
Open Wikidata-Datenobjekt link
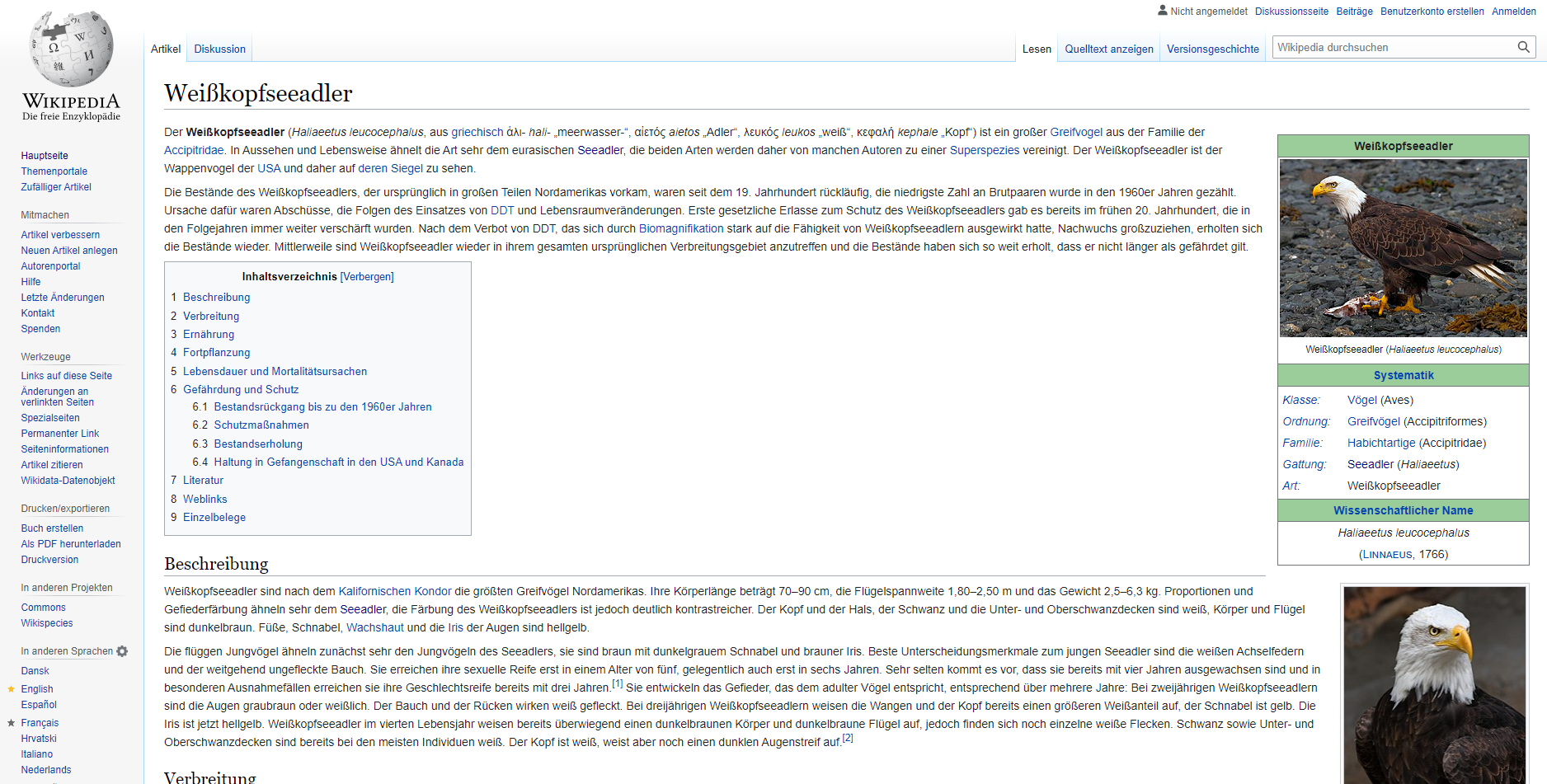tap(68, 481)
